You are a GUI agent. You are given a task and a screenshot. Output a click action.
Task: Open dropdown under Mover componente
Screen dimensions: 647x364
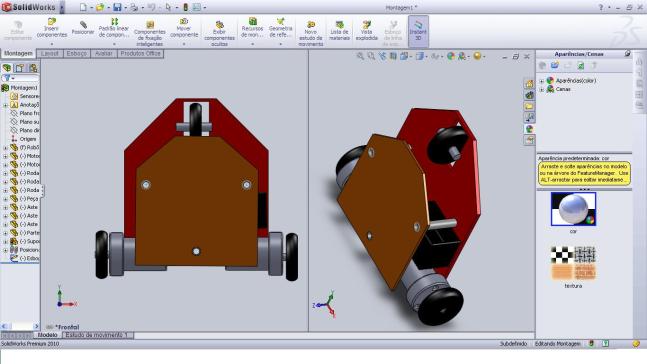[x=184, y=44]
